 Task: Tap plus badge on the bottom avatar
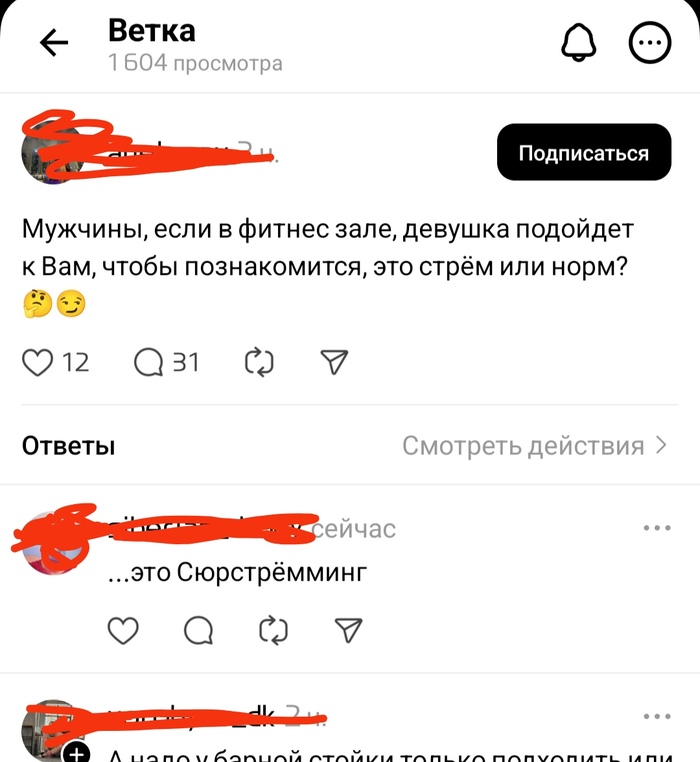point(76,752)
